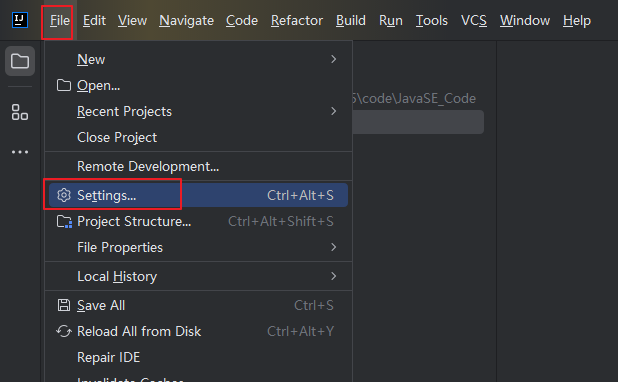Open the VCS menu

474,20
